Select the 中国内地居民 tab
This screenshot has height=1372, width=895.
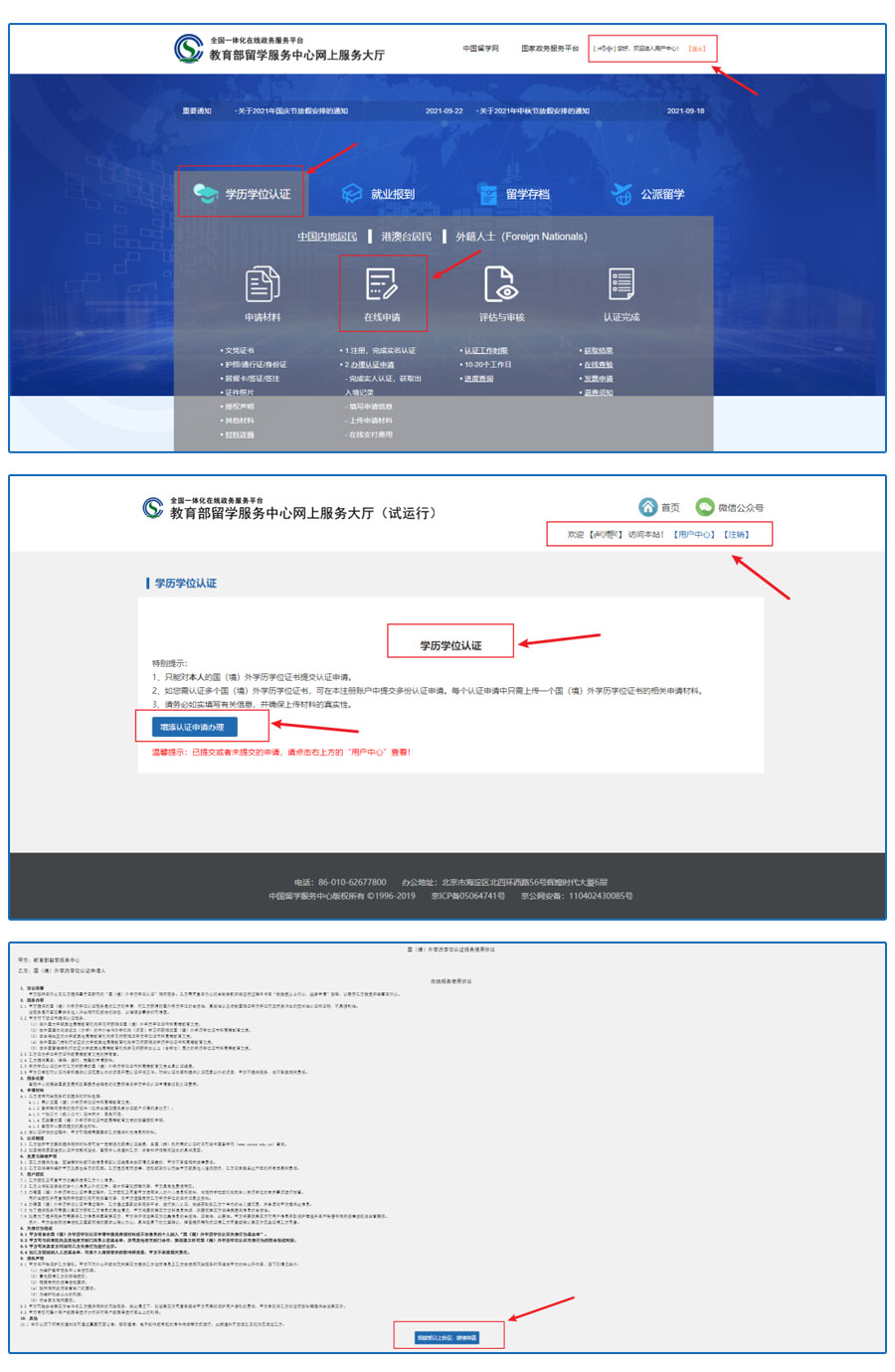[327, 237]
